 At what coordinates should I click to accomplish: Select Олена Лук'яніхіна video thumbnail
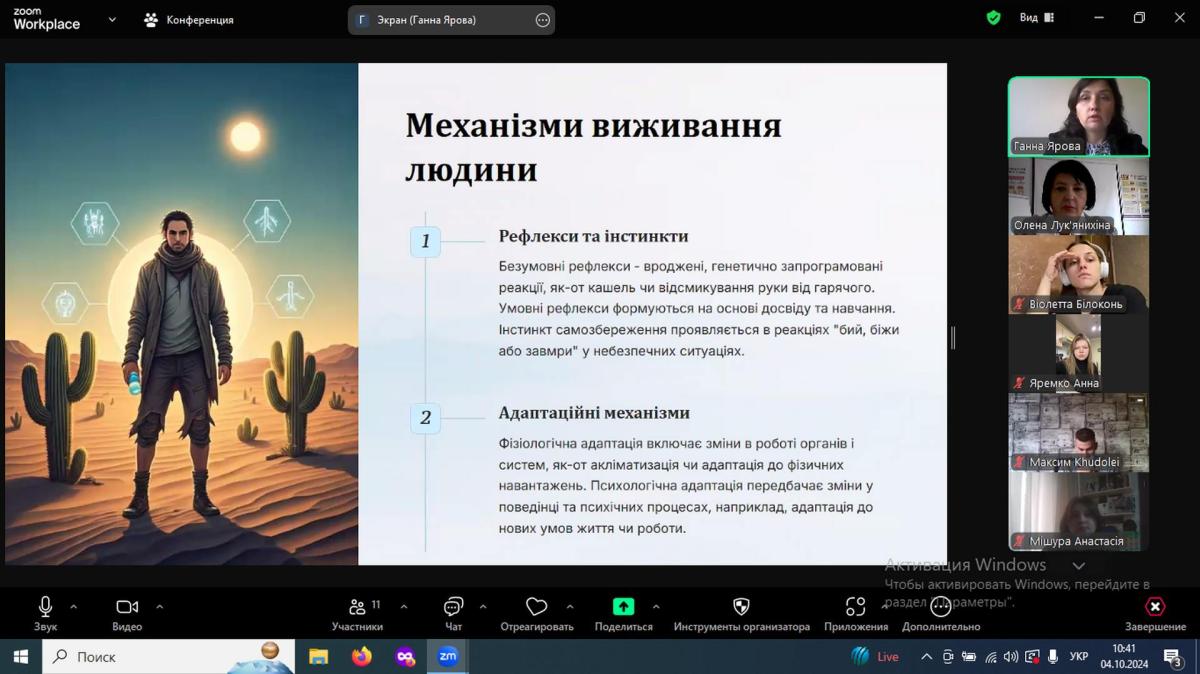(1078, 196)
